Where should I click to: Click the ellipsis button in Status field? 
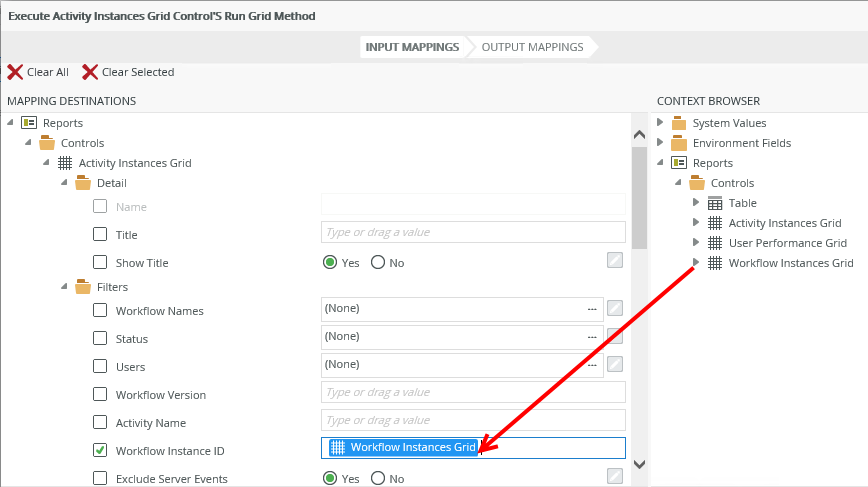[592, 337]
